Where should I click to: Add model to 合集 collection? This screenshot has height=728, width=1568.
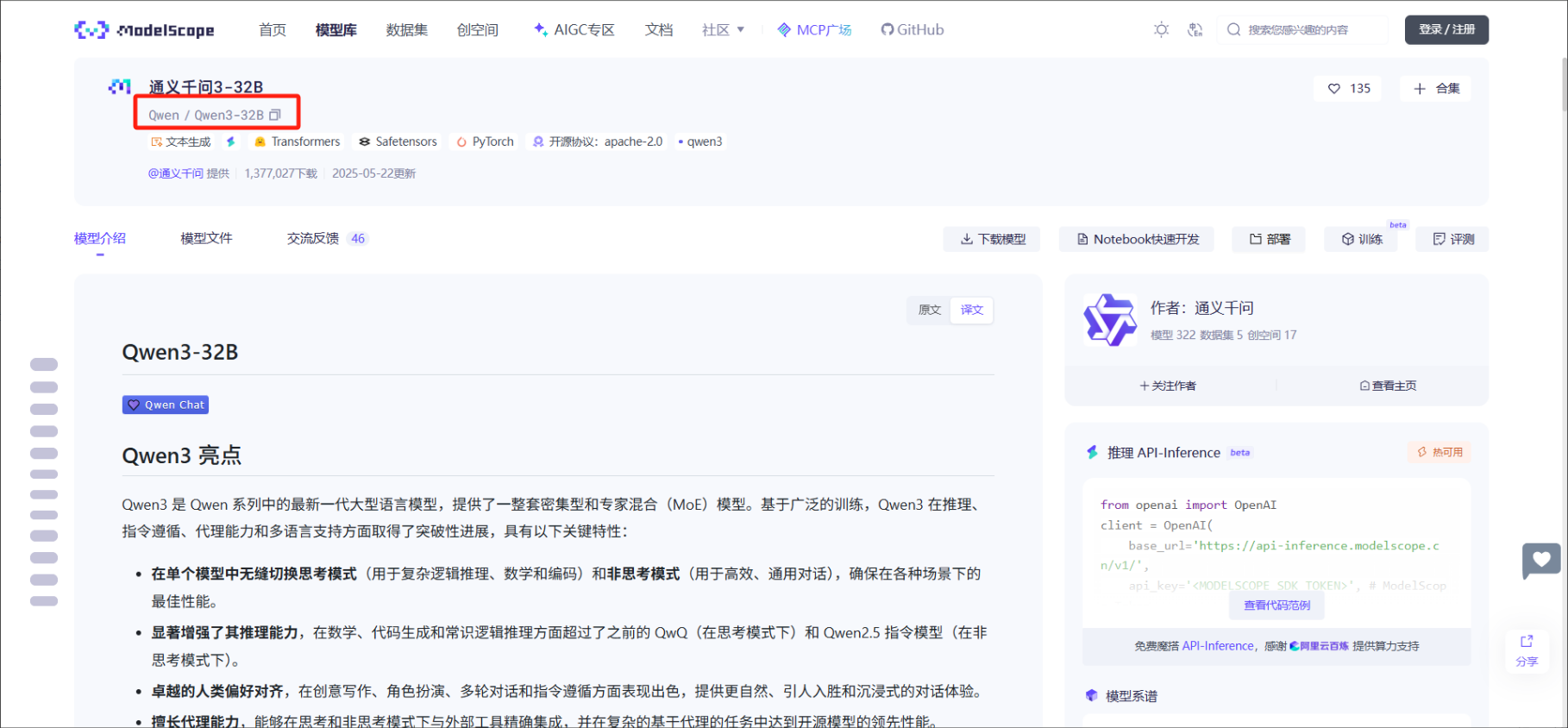(1436, 88)
